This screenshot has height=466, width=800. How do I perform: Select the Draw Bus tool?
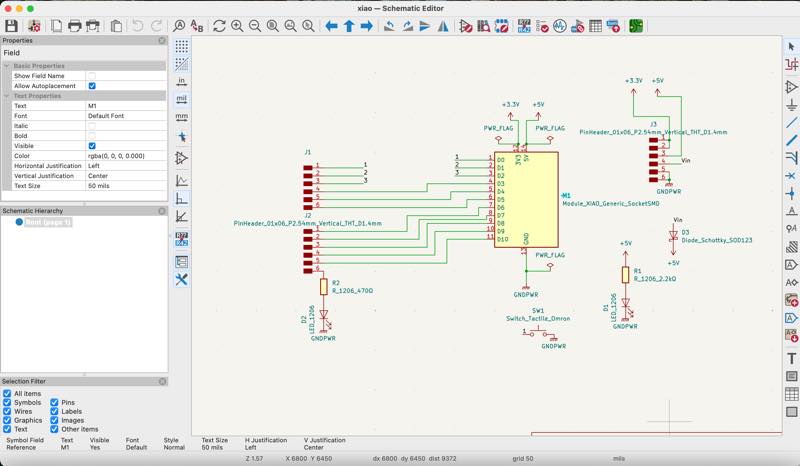click(791, 140)
